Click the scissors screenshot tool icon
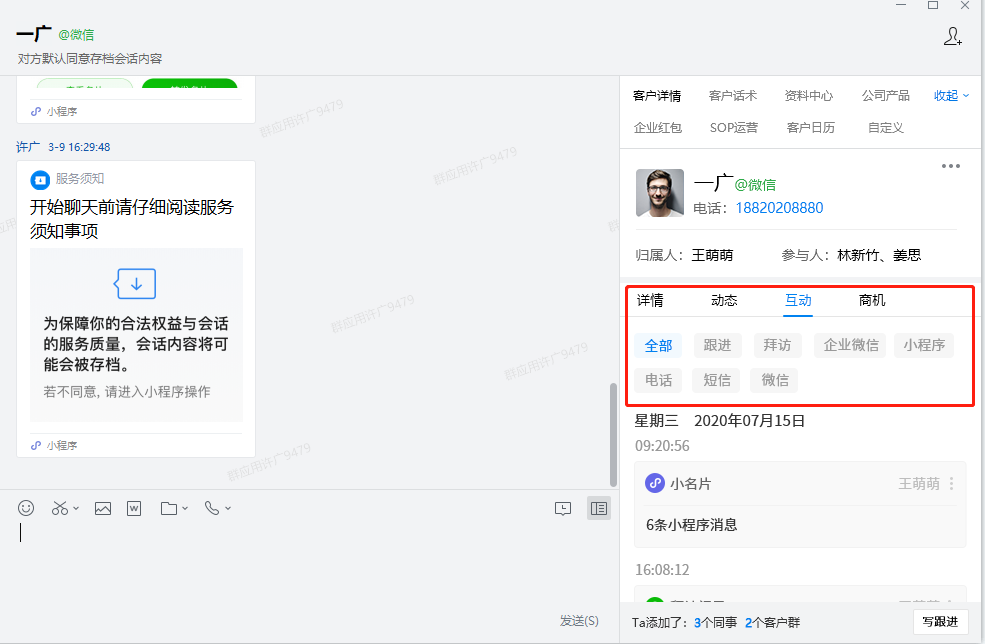The height and width of the screenshot is (644, 985). pyautogui.click(x=60, y=508)
